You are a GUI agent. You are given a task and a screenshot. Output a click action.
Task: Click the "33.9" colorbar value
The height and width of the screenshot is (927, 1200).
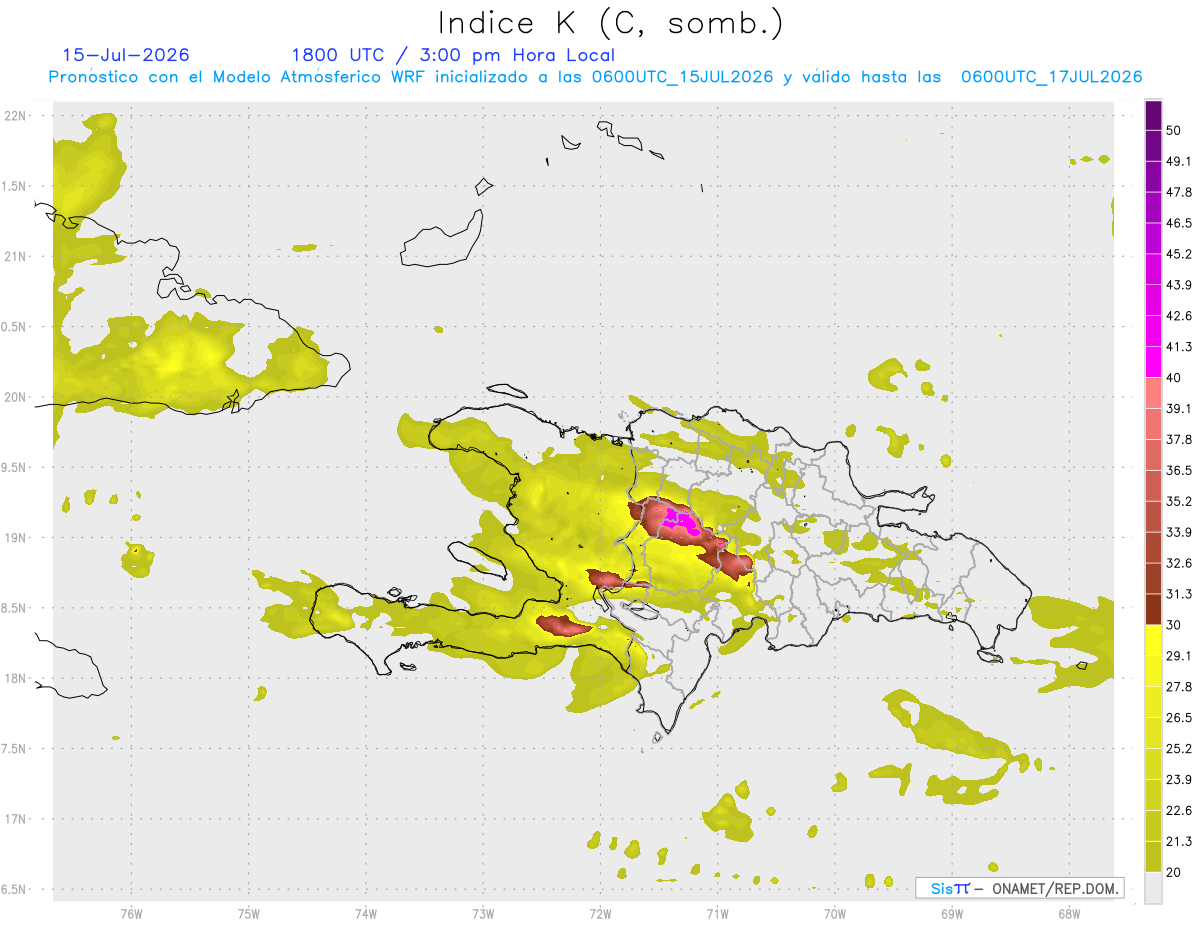1179,532
